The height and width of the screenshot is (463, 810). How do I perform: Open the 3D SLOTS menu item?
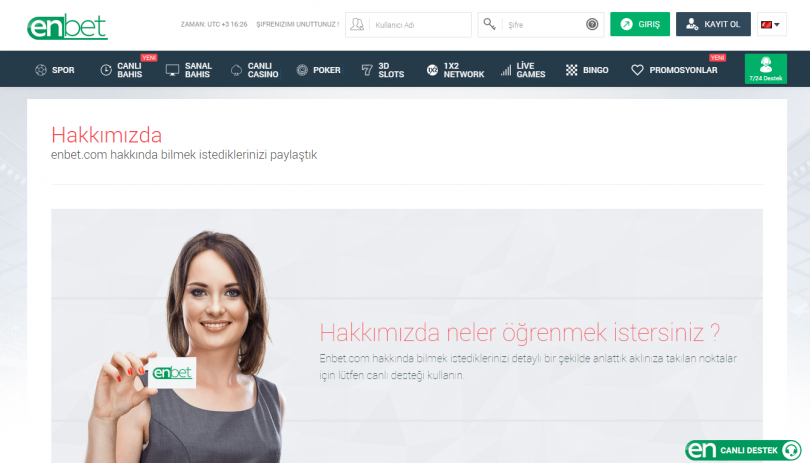point(383,70)
